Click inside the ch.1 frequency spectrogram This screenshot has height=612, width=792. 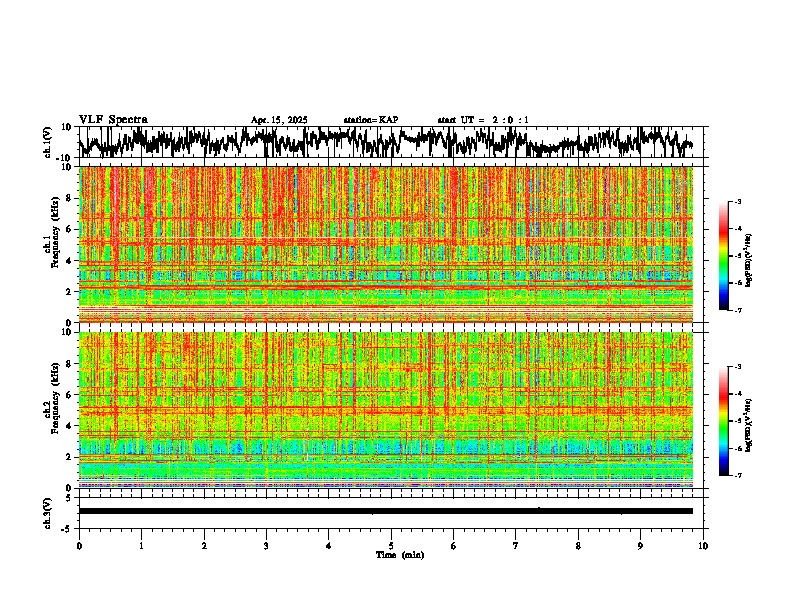pos(386,244)
